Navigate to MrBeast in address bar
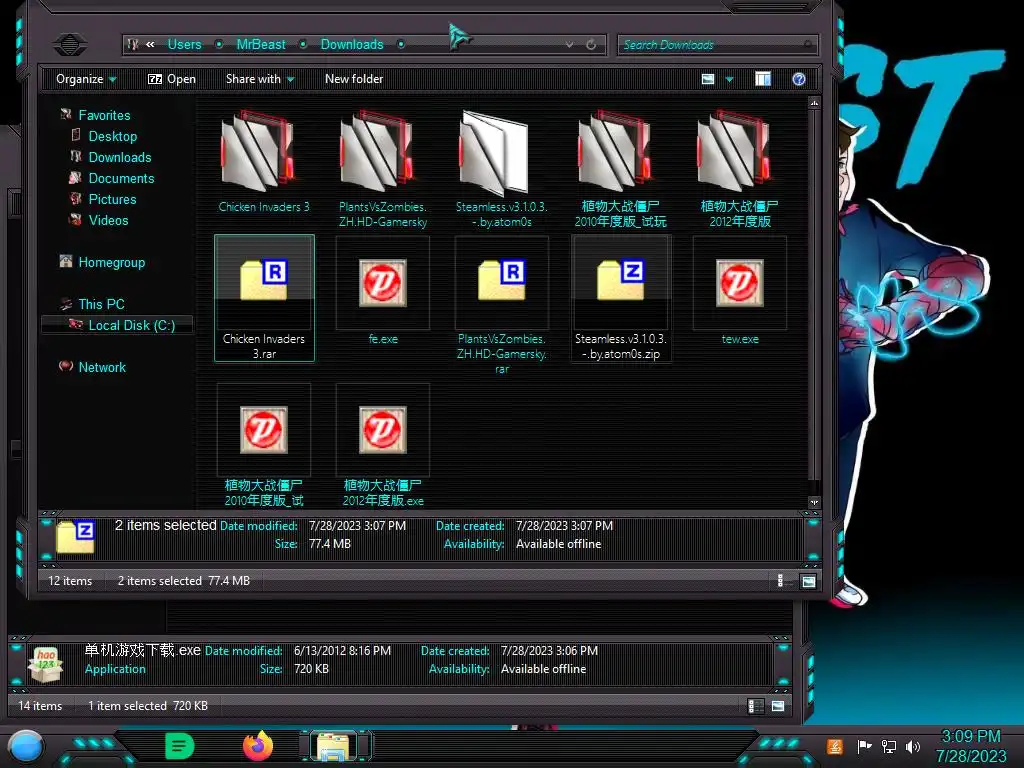This screenshot has width=1024, height=768. pyautogui.click(x=261, y=44)
